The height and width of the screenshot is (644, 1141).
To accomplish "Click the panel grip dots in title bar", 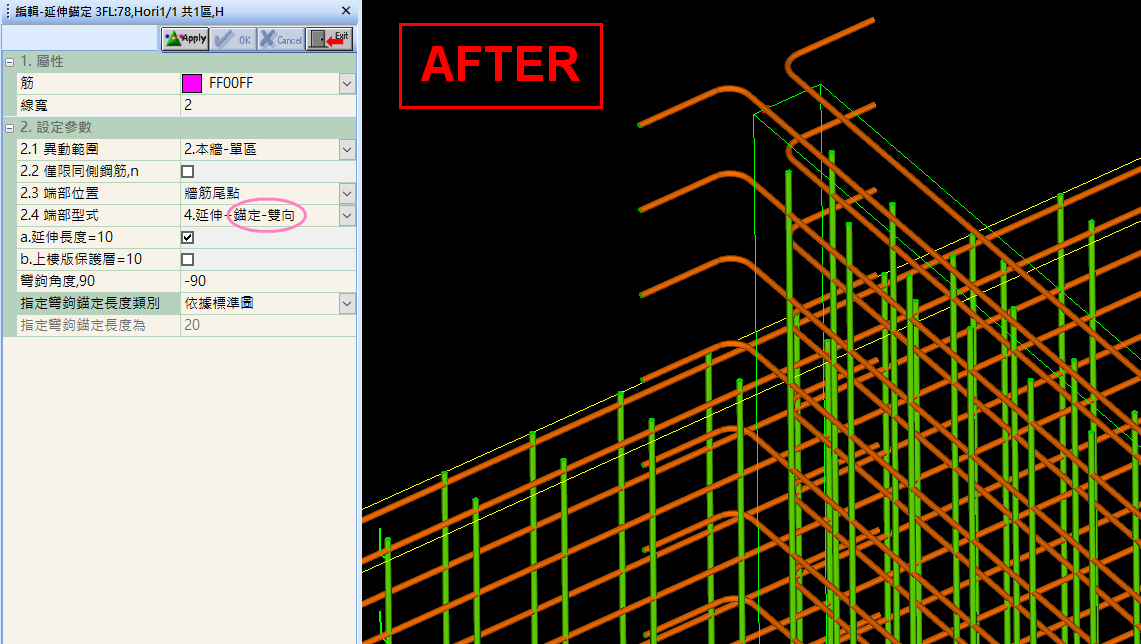I will [8, 12].
